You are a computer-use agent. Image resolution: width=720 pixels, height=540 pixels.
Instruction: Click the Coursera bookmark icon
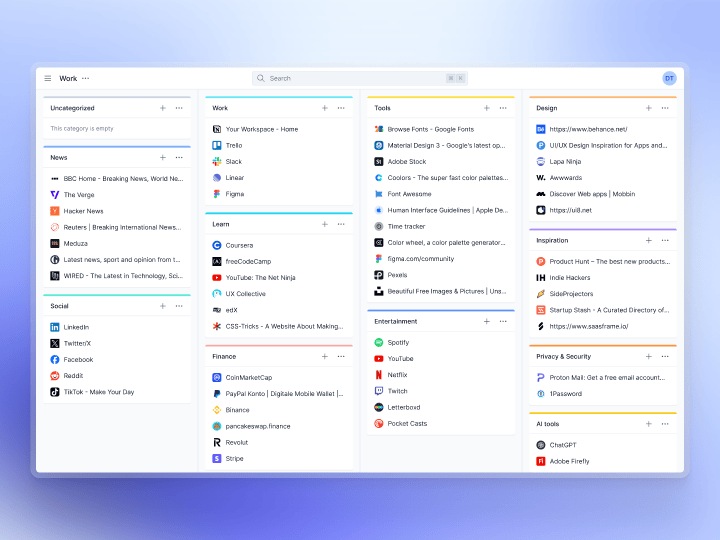(217, 245)
